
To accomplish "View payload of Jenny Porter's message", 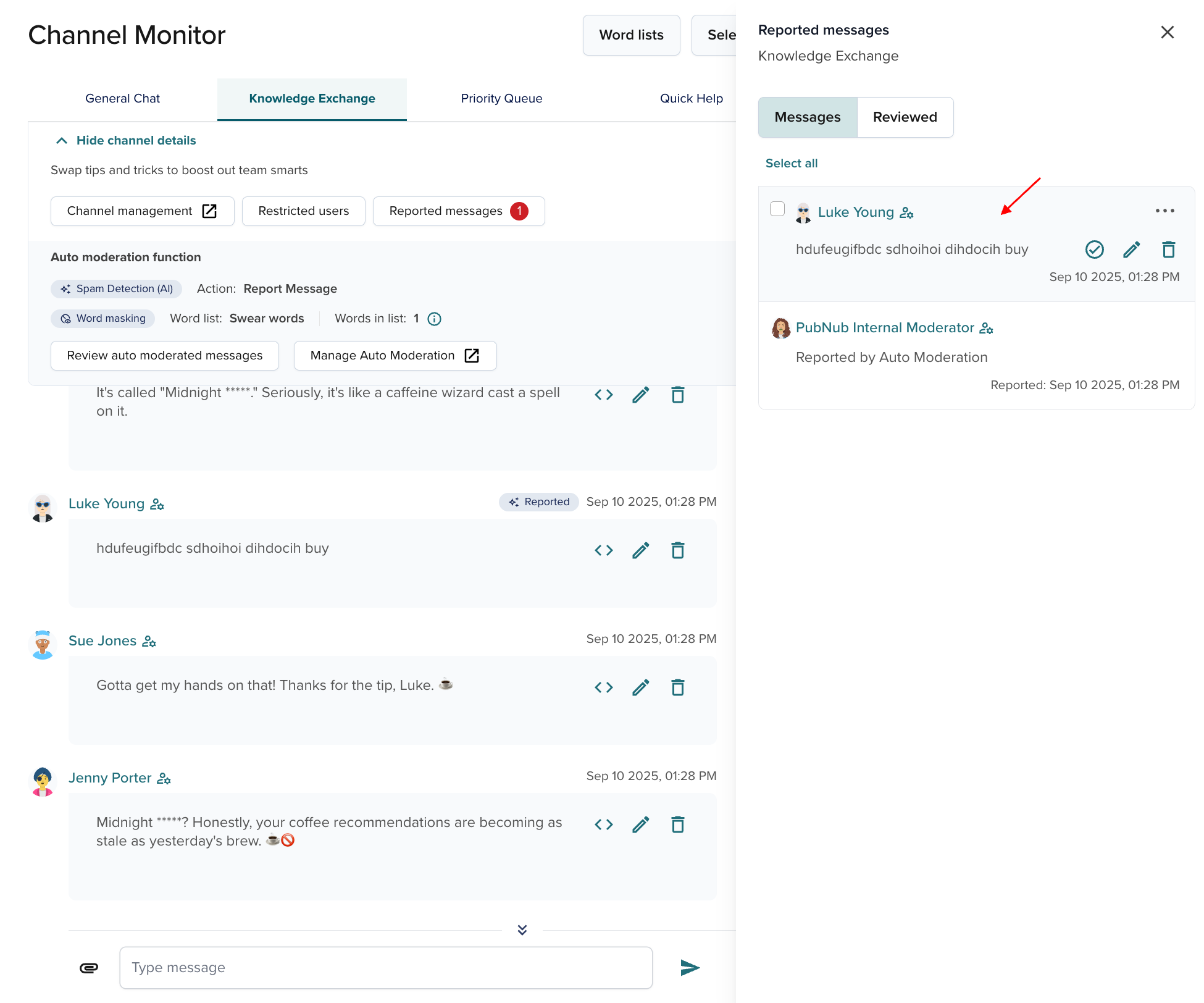I will pyautogui.click(x=604, y=825).
